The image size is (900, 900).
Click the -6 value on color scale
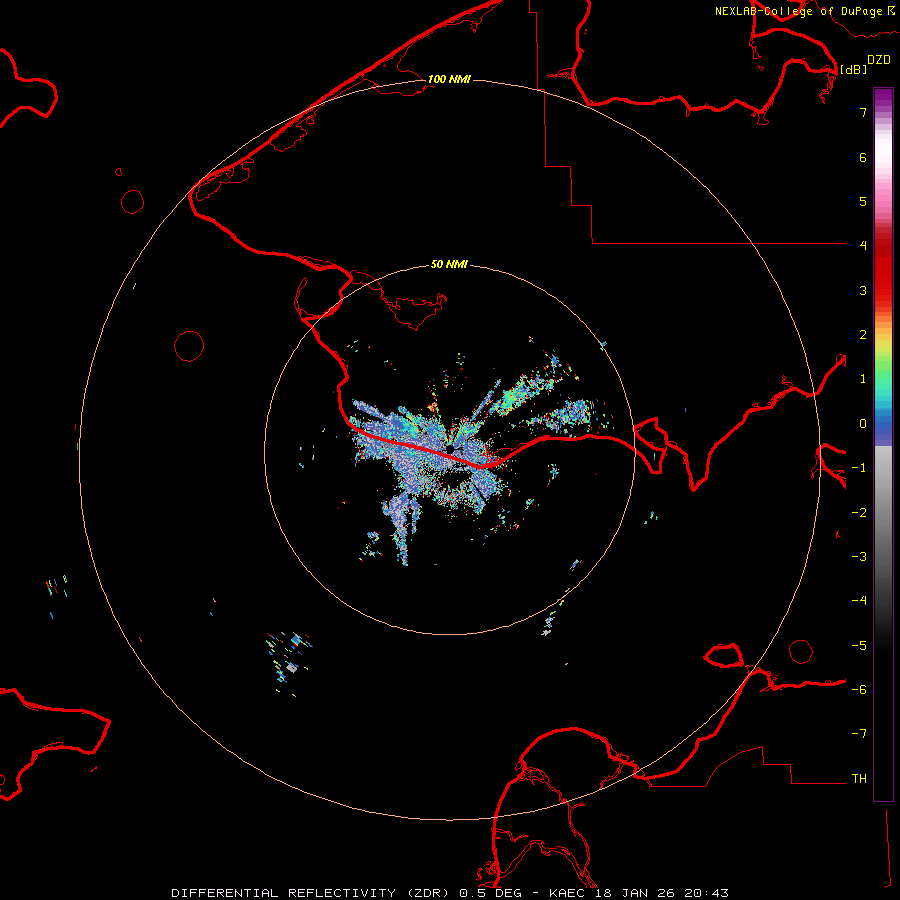tap(859, 690)
